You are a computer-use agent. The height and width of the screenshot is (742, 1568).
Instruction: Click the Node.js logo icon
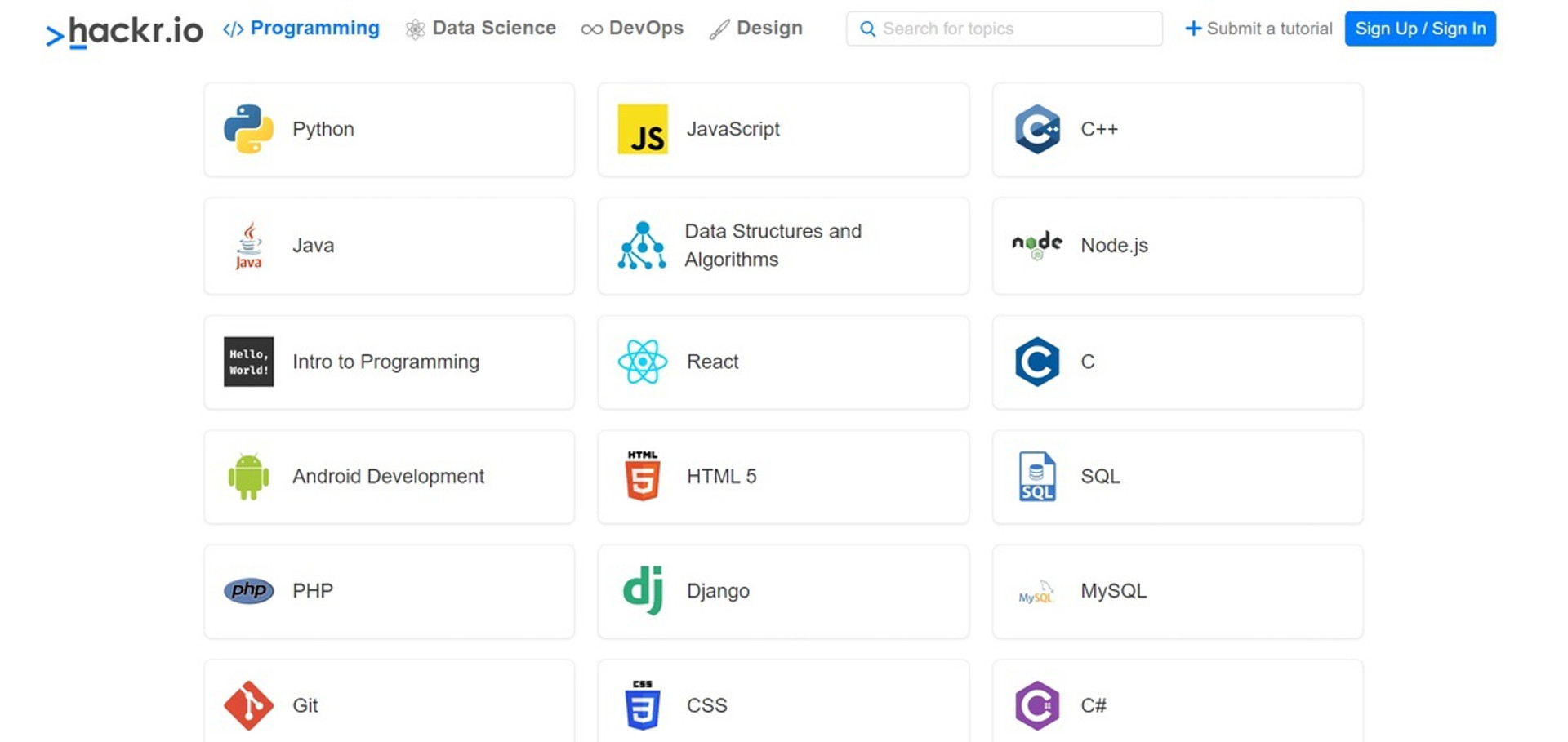click(1037, 245)
